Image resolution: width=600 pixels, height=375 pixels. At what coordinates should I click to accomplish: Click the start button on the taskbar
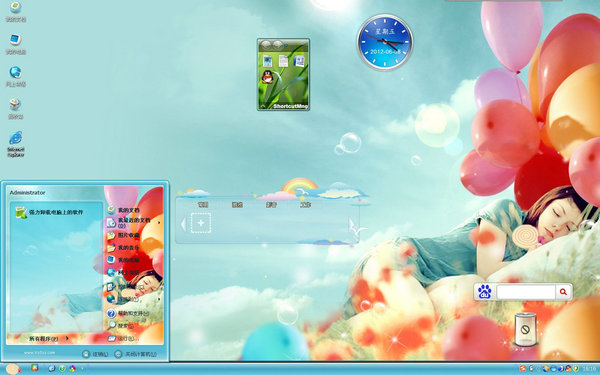(13, 369)
